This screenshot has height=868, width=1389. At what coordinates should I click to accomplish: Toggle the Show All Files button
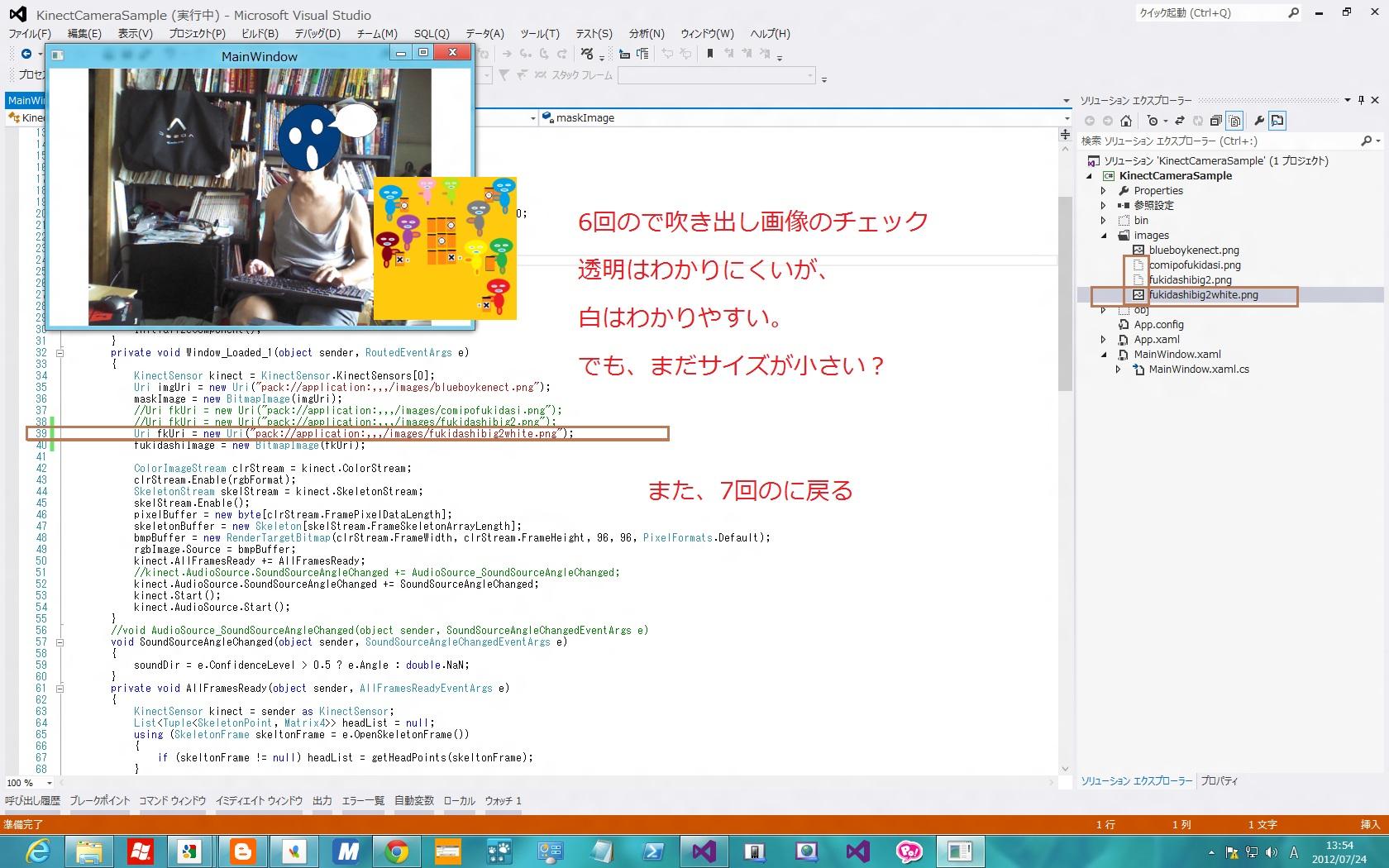pos(1234,121)
